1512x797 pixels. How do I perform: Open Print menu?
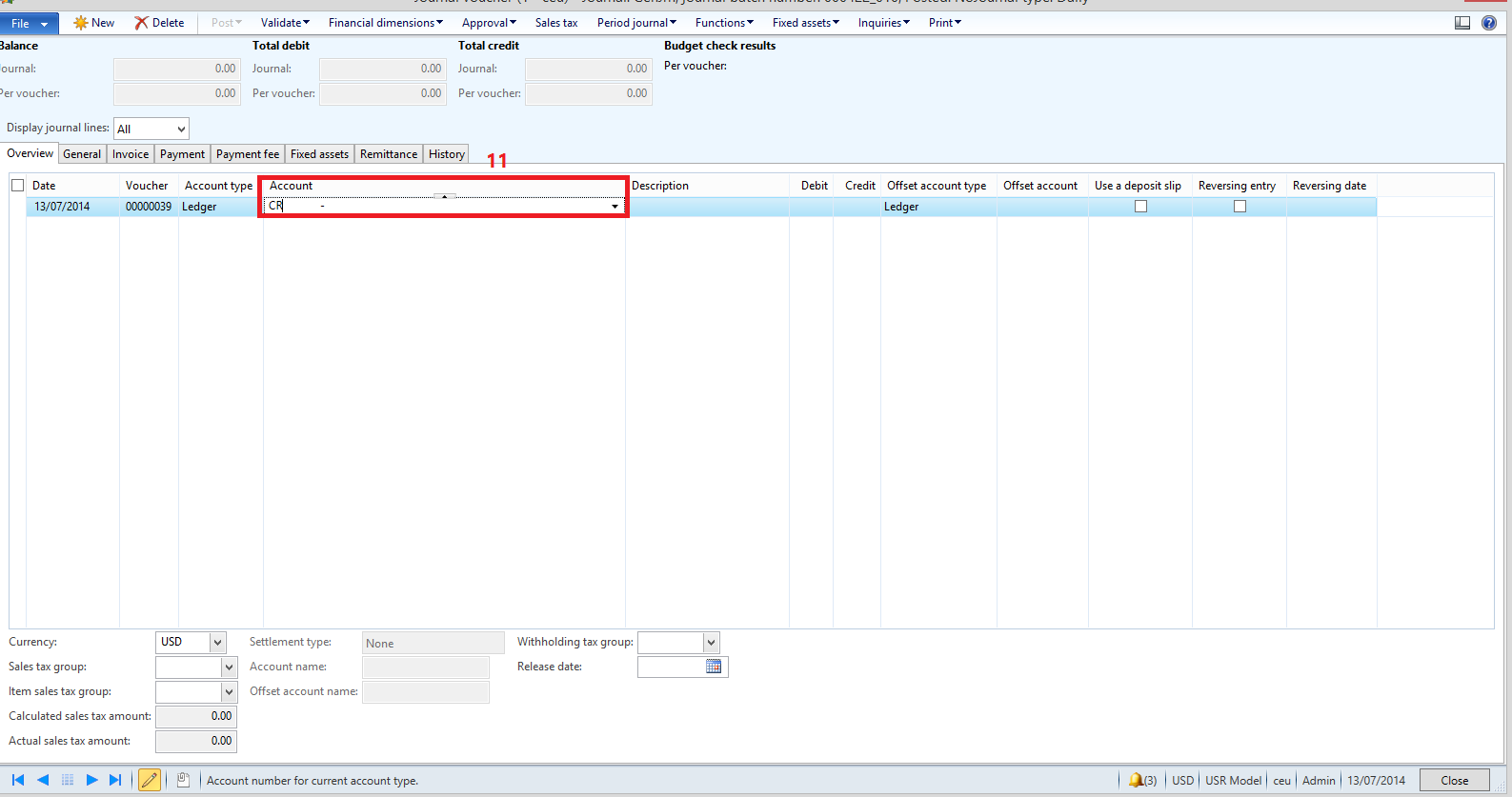coord(945,23)
